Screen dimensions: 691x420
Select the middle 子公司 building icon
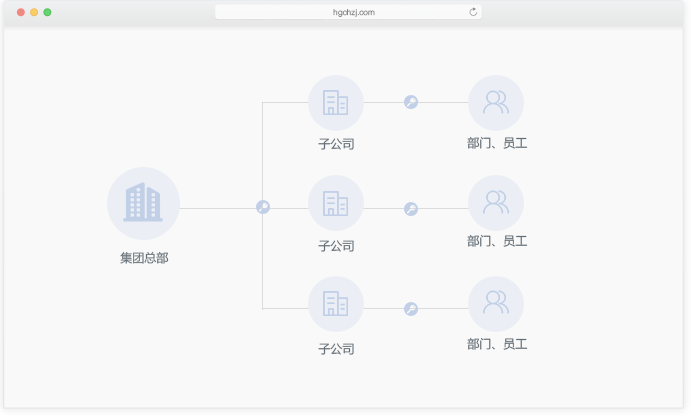pyautogui.click(x=336, y=204)
